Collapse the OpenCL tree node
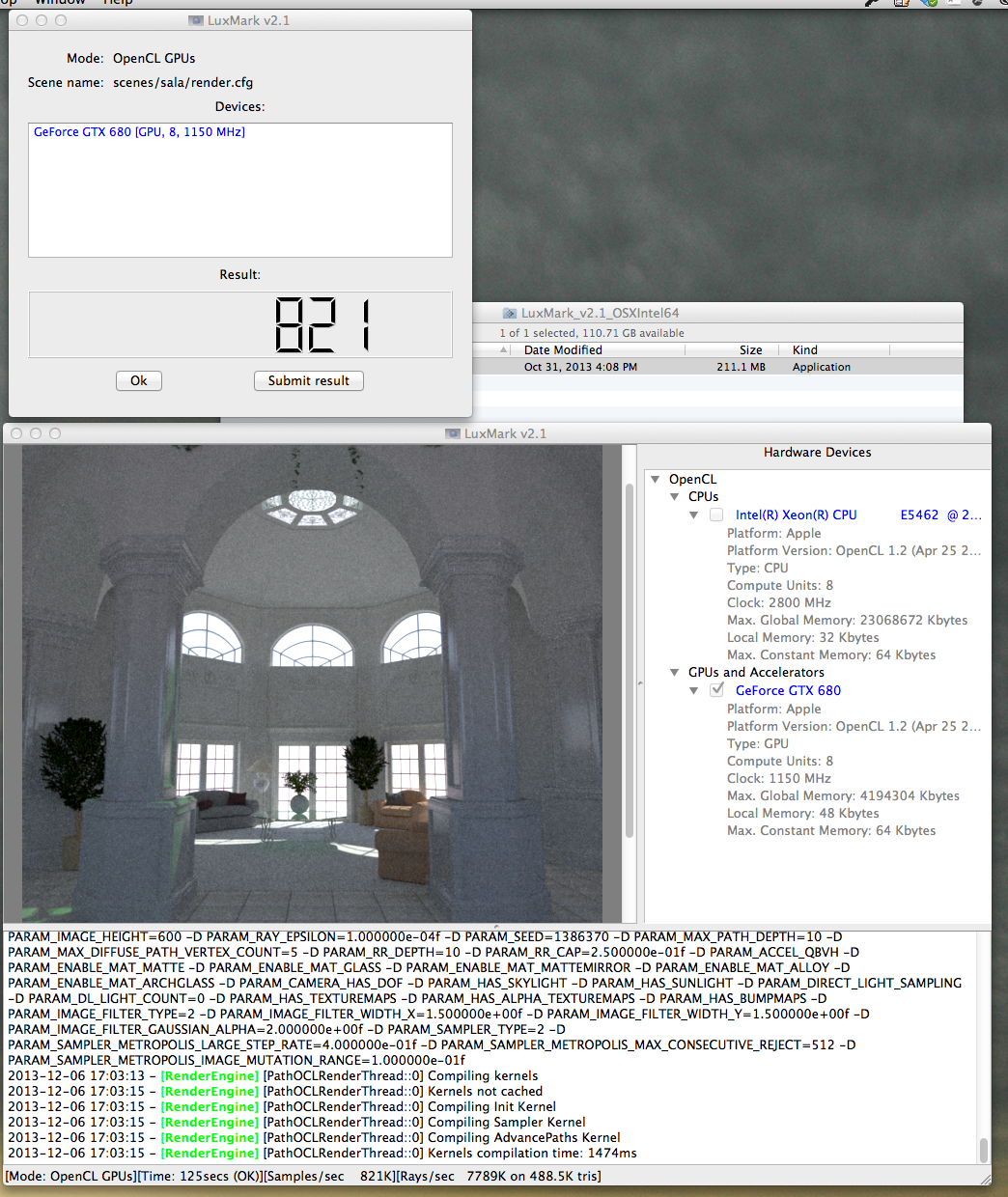The height and width of the screenshot is (1197, 1008). (x=656, y=480)
